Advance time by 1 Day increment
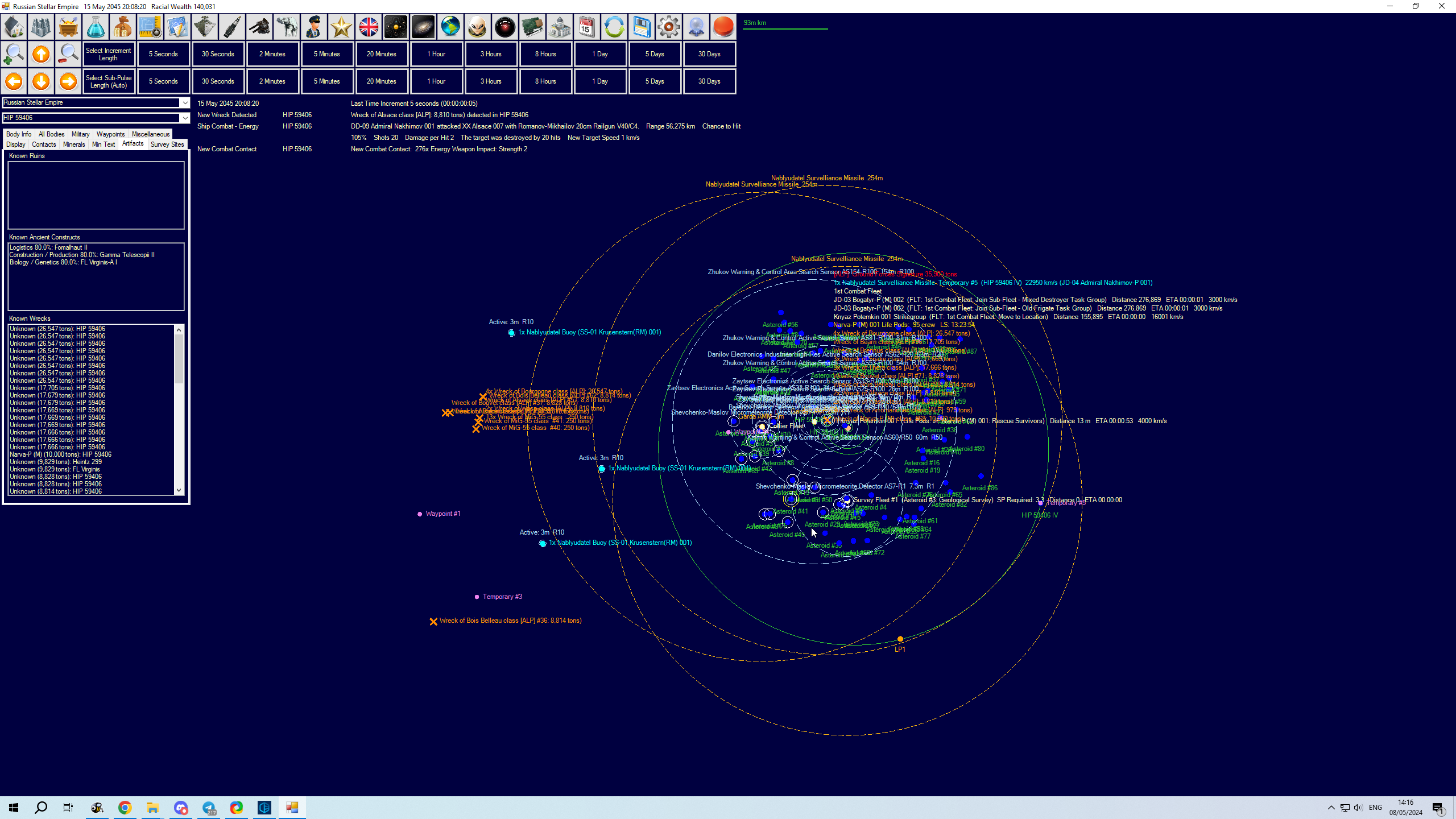The image size is (1456, 819). tap(600, 54)
